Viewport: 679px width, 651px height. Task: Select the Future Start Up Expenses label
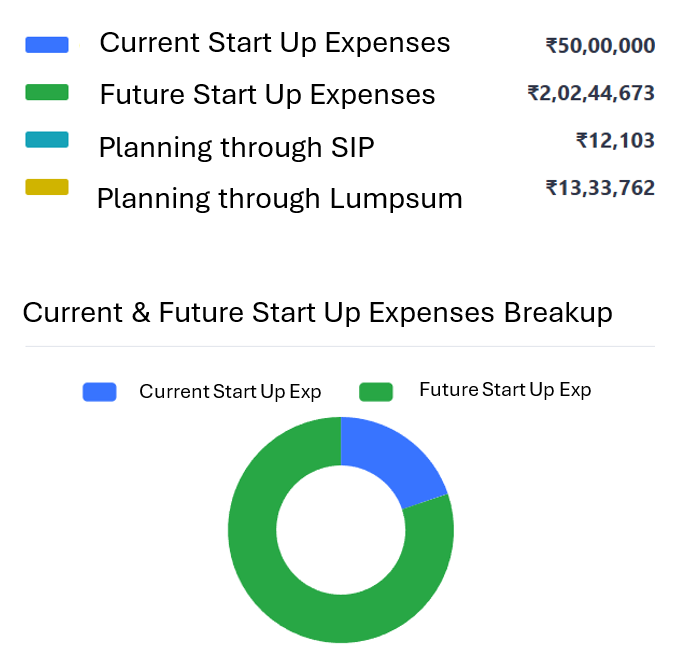click(267, 95)
